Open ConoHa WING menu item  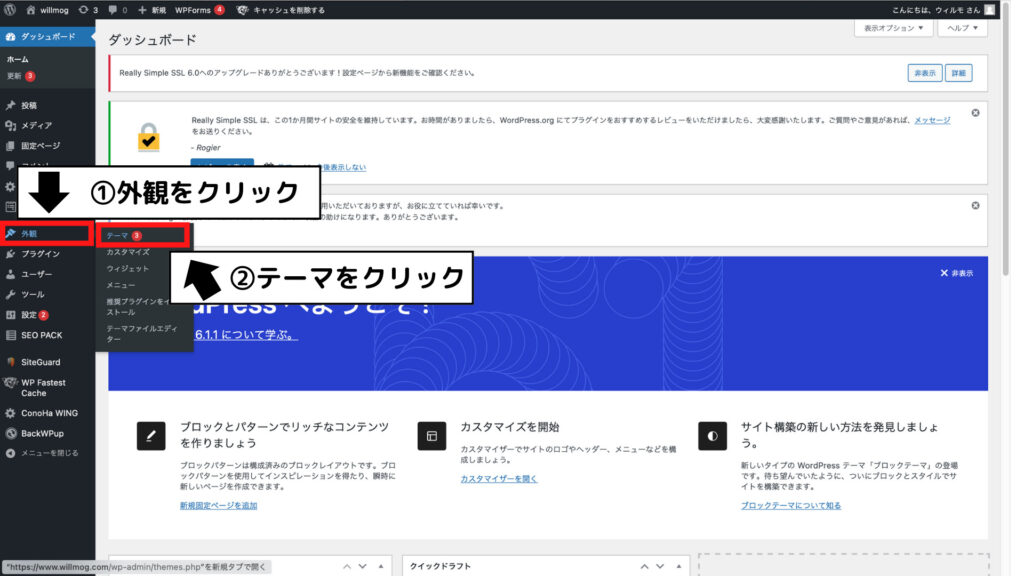coord(48,413)
